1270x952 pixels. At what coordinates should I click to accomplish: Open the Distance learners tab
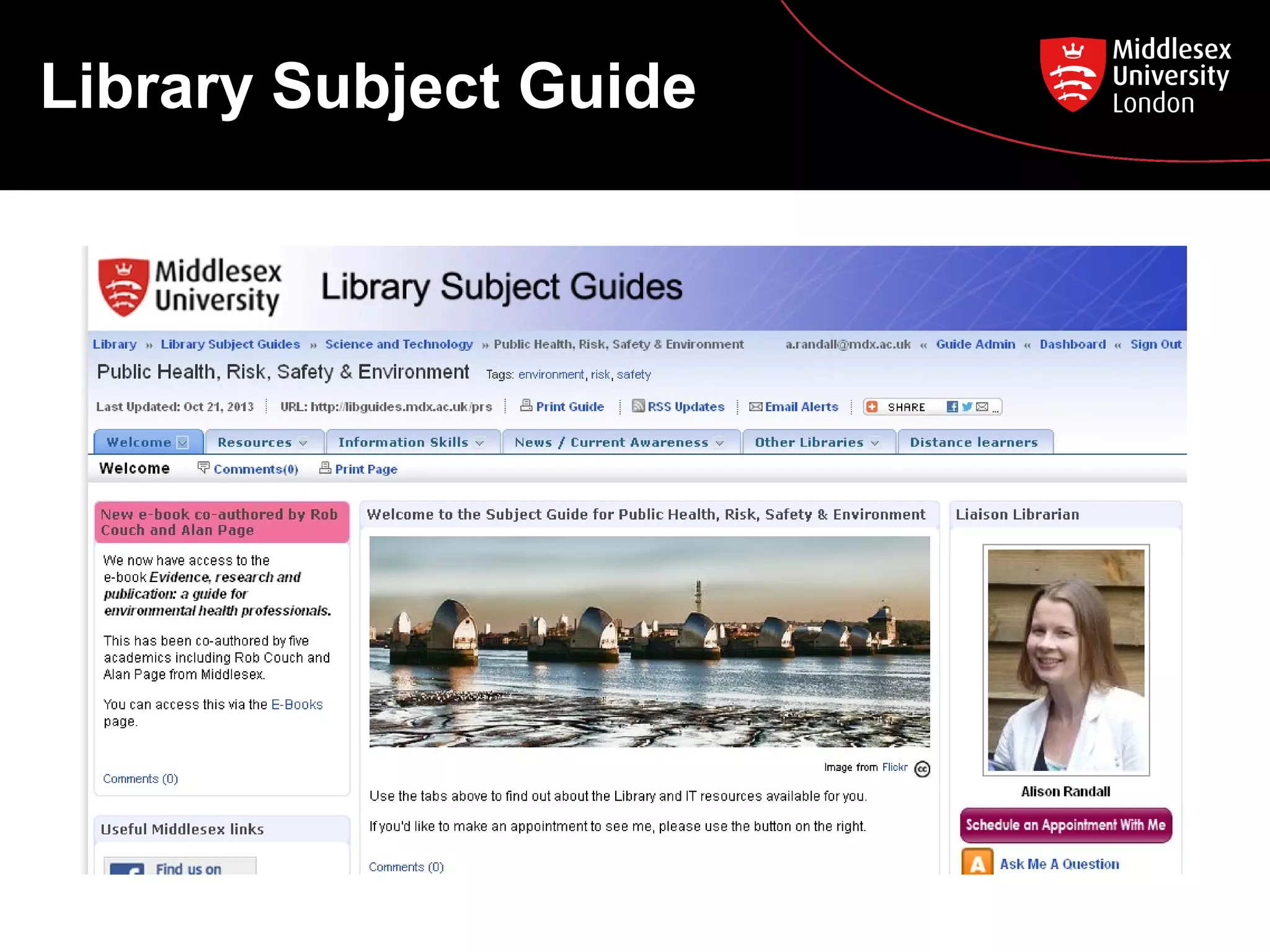[975, 442]
